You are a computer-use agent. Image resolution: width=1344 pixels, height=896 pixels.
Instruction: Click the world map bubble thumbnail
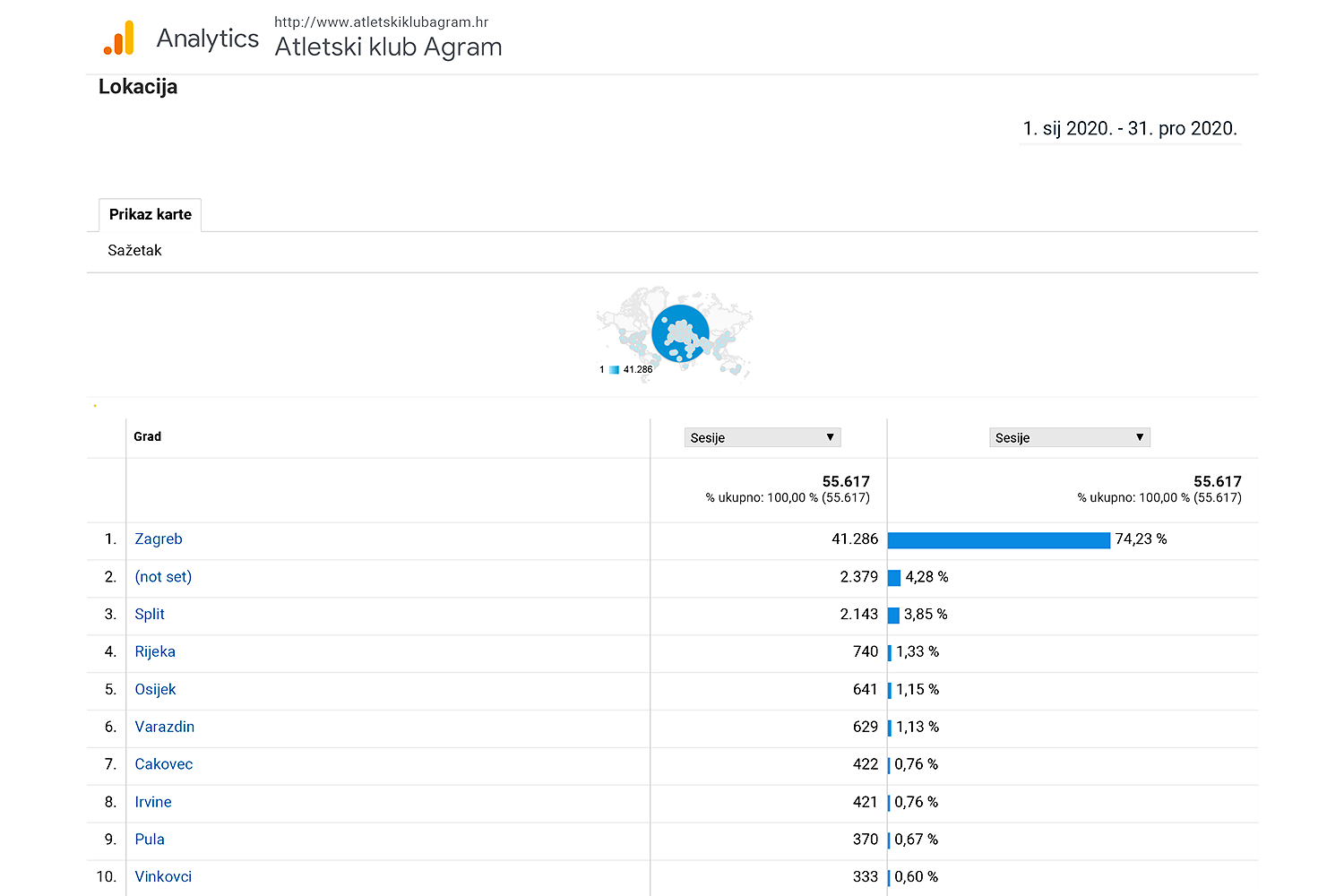tap(680, 332)
